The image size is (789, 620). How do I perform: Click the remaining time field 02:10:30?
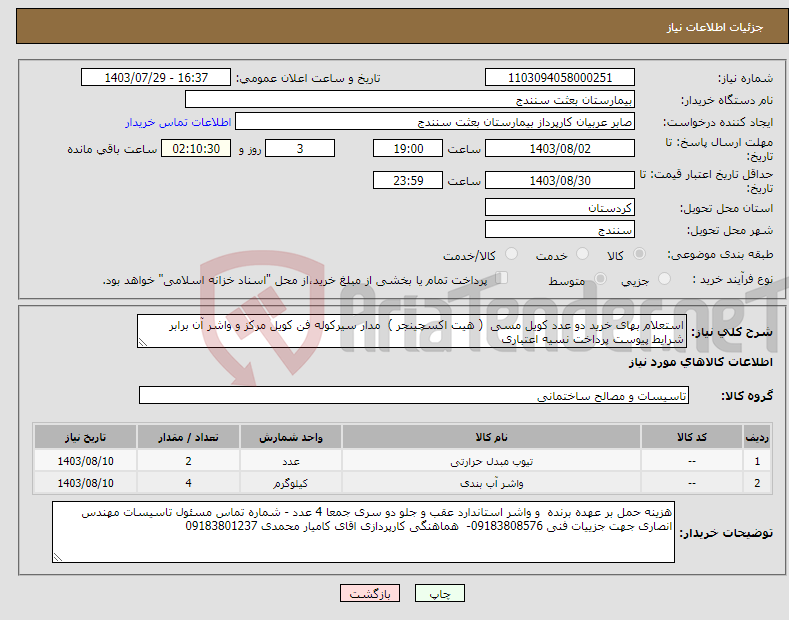click(196, 148)
